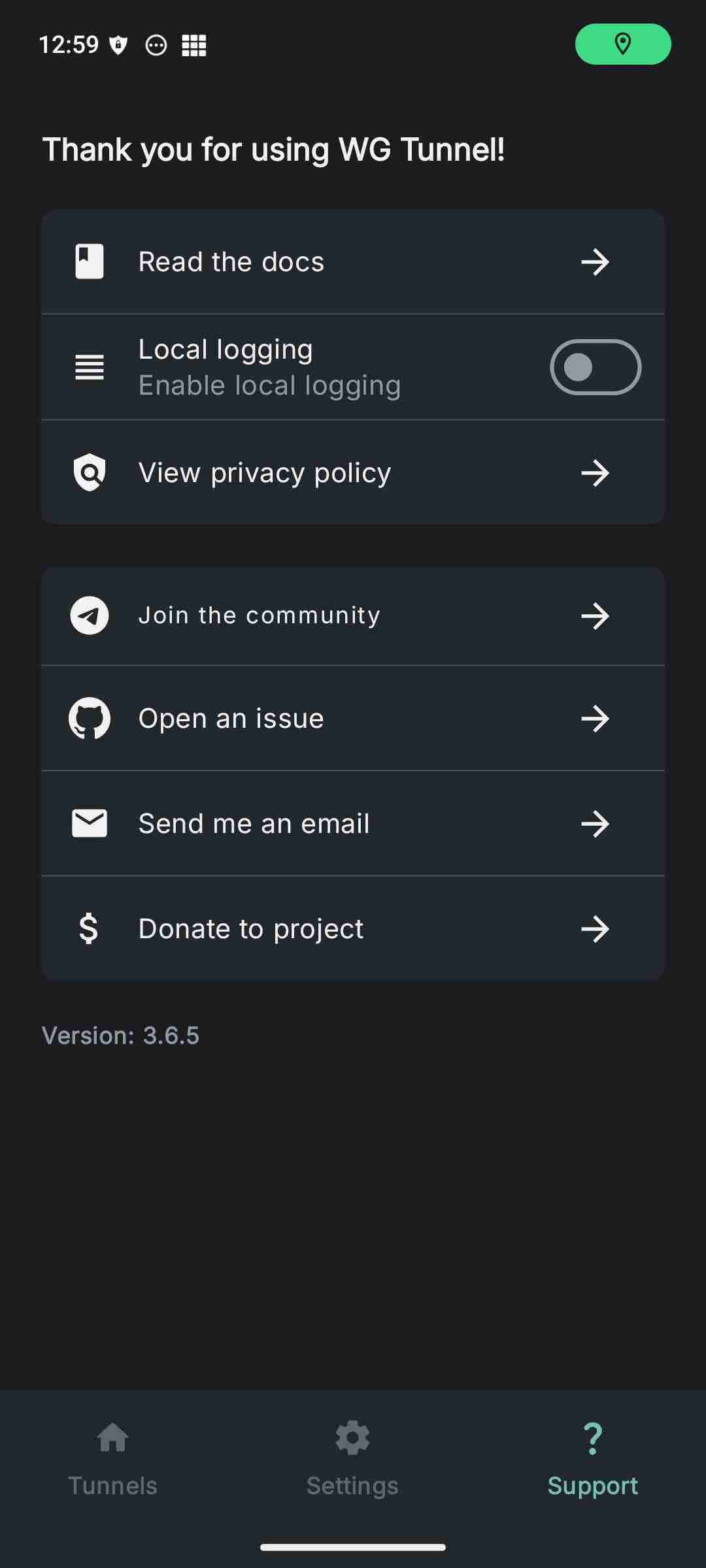706x1568 pixels.
Task: Tap the GitHub logo icon
Action: (90, 719)
